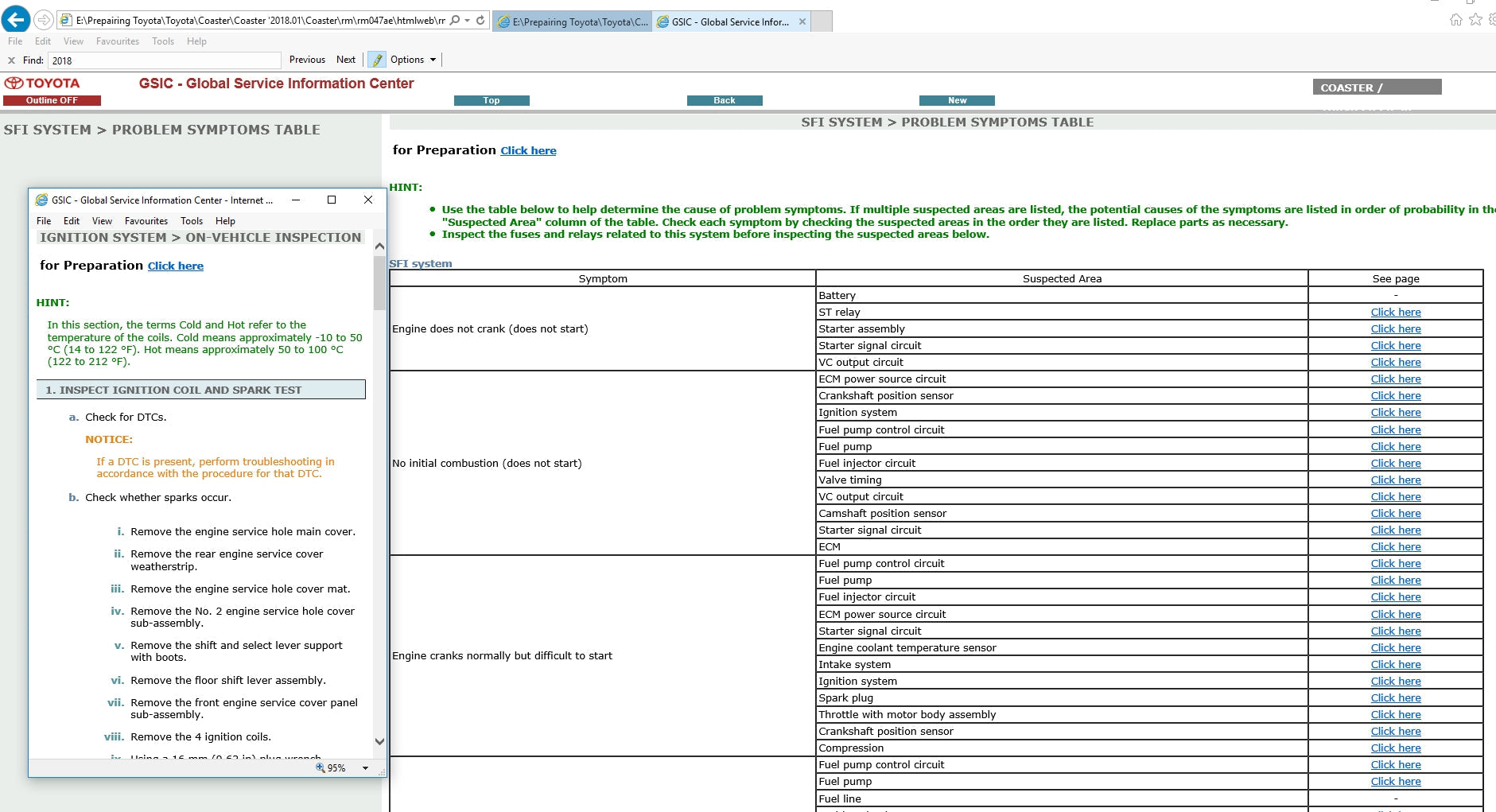Click the refresh icon in address bar
The height and width of the screenshot is (812, 1496).
pos(480,21)
